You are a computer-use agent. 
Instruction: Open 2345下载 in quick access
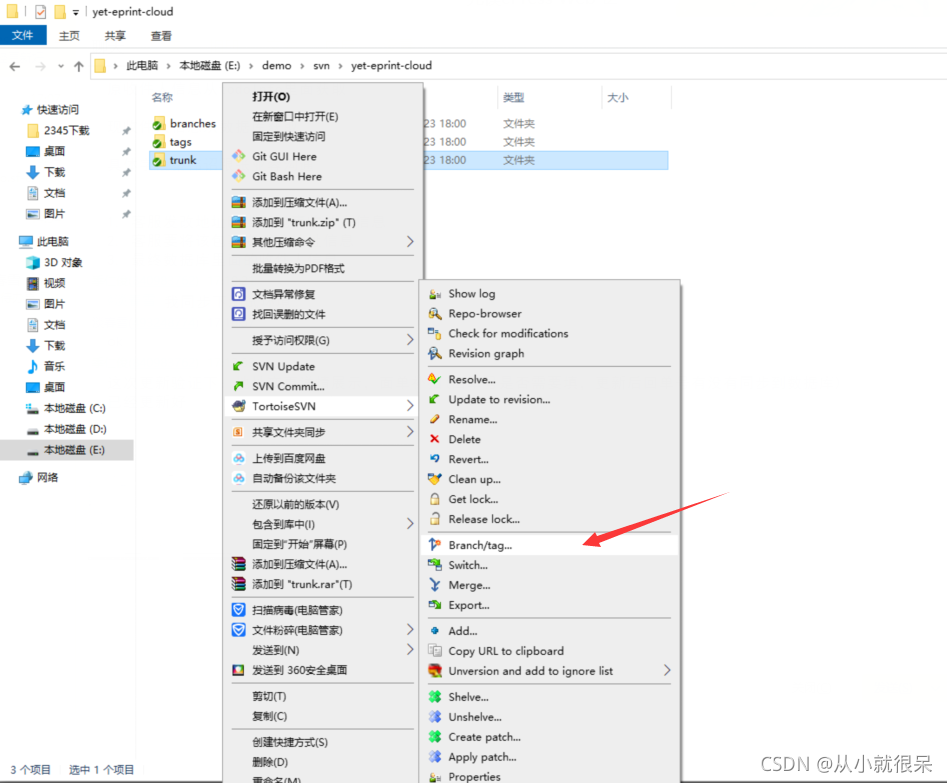(x=66, y=130)
